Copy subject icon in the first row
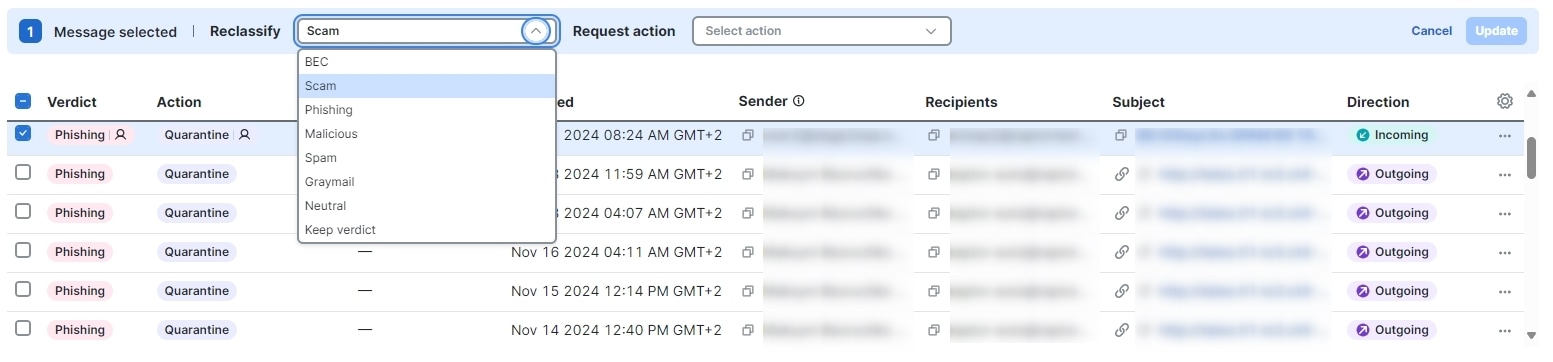This screenshot has height=362, width=1553. pyautogui.click(x=1122, y=135)
